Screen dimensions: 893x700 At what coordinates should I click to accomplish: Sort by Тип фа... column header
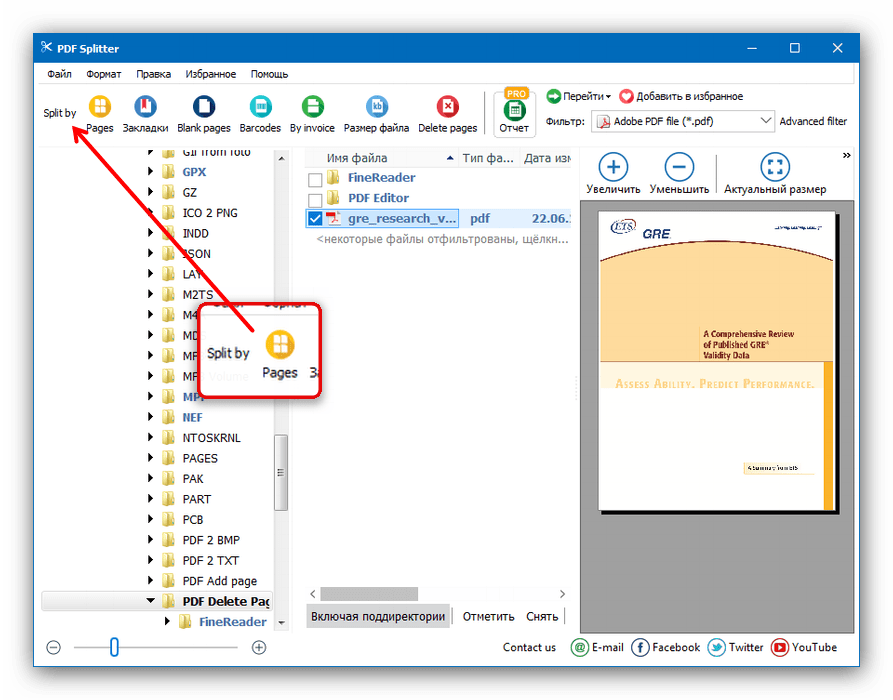[x=488, y=158]
